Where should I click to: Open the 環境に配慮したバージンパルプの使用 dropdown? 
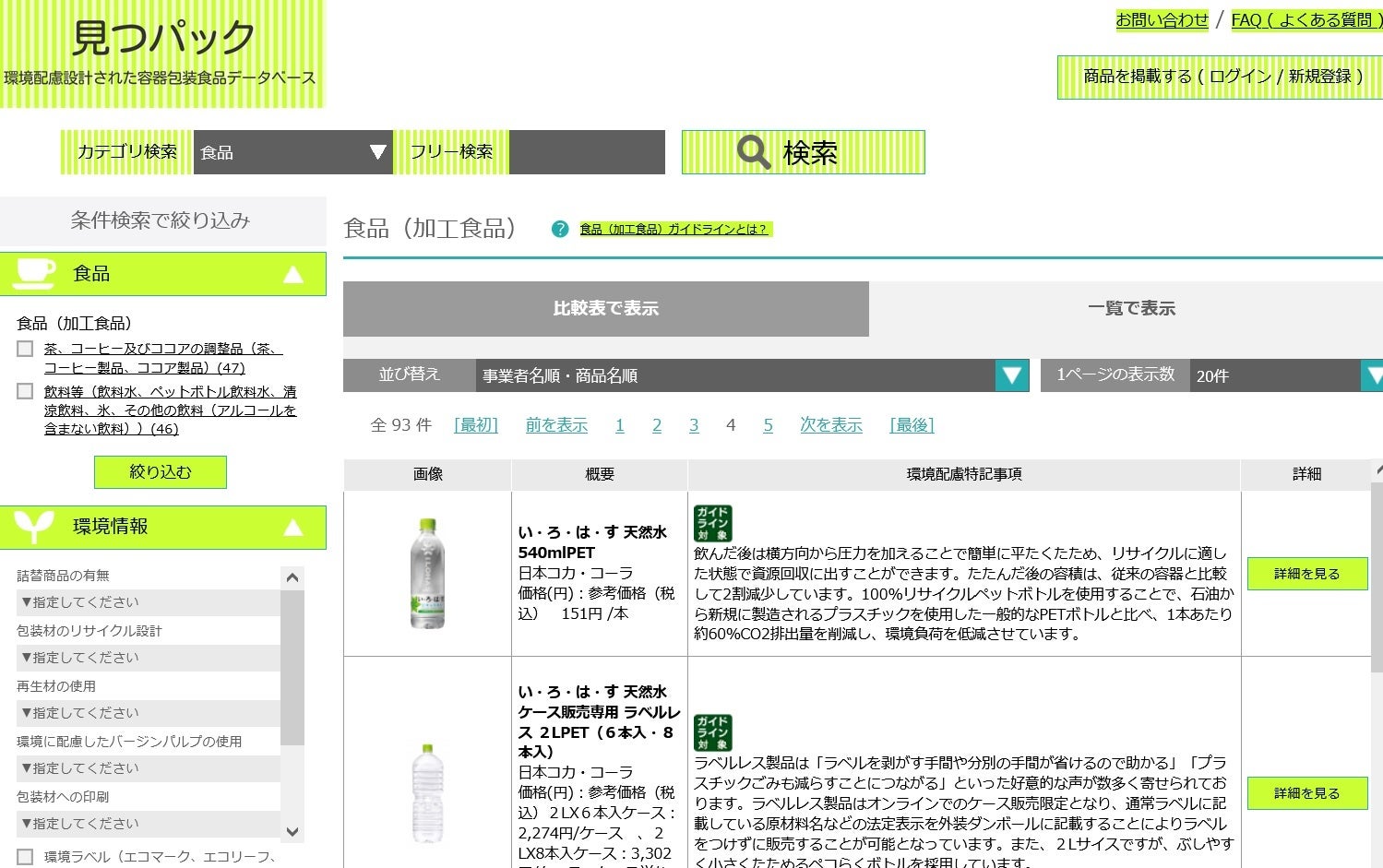[x=149, y=768]
